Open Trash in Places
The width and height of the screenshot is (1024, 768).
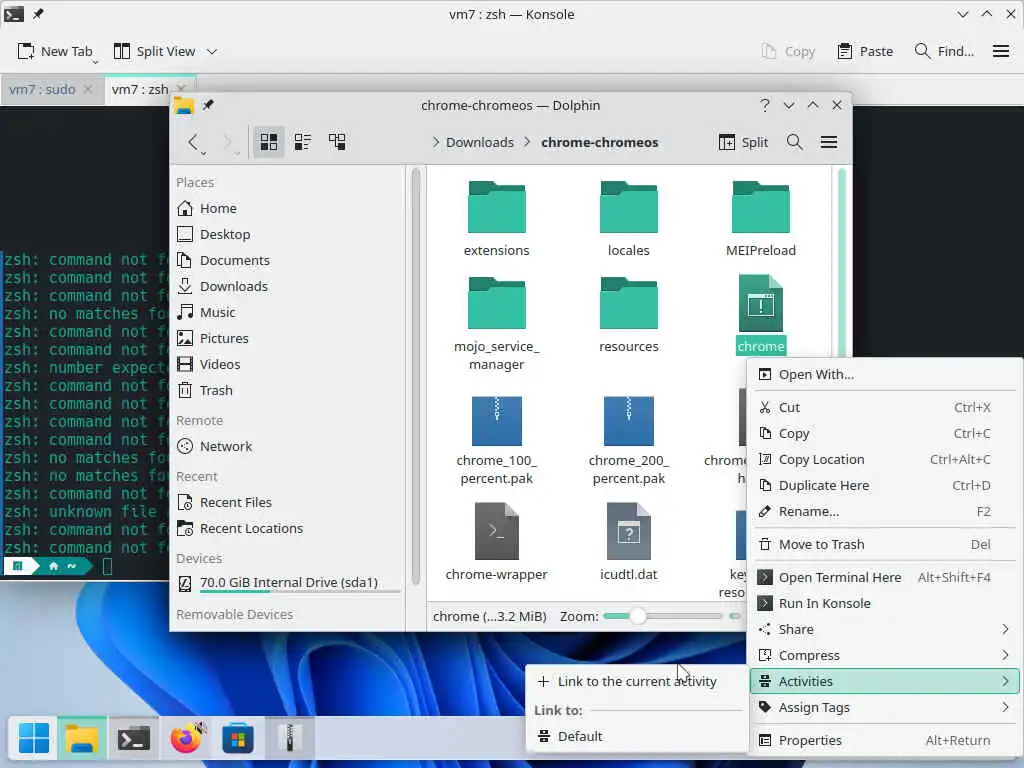pos(287,390)
